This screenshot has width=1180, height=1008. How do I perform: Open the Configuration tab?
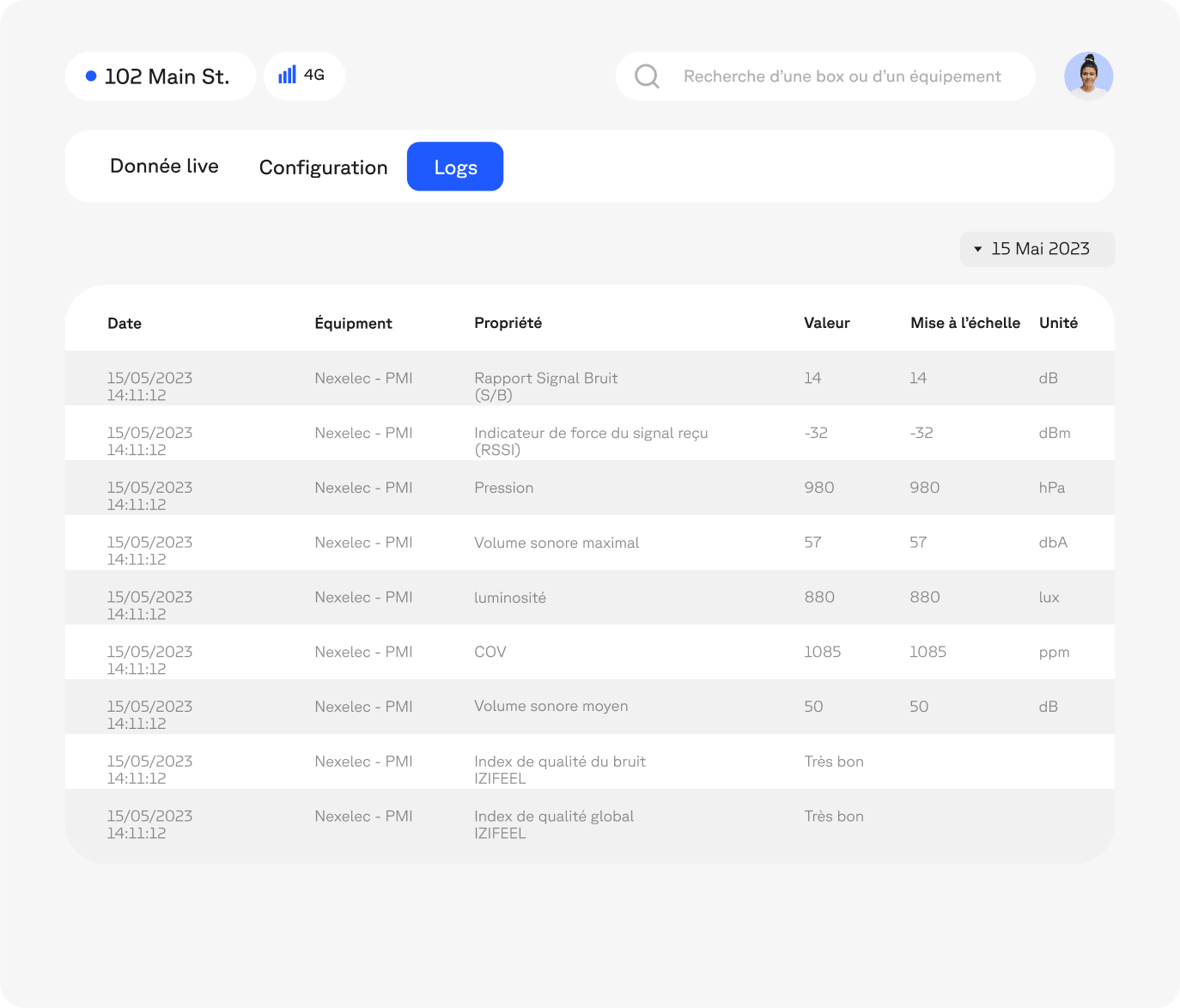pos(323,167)
